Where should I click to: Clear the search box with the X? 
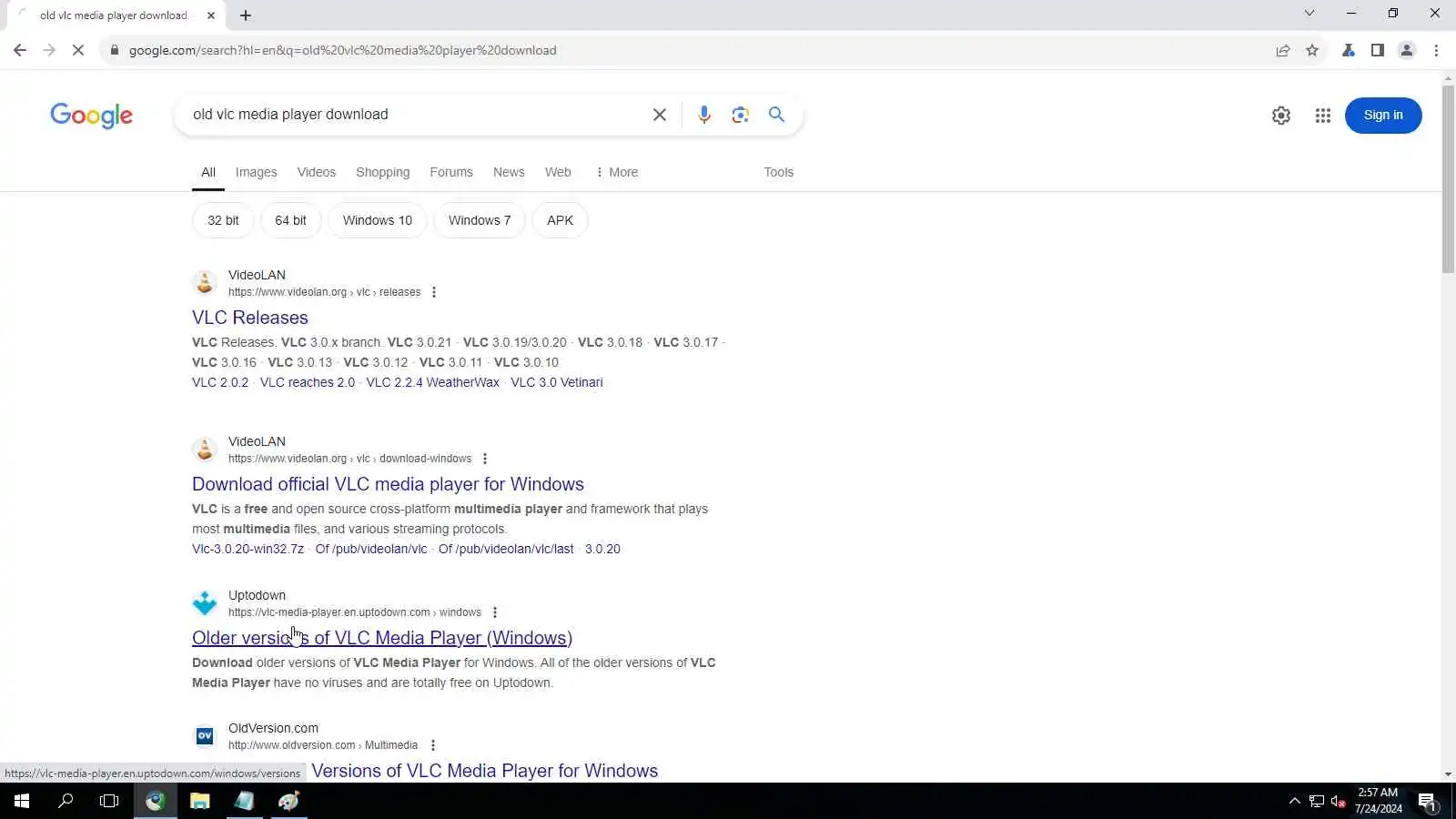pyautogui.click(x=660, y=115)
